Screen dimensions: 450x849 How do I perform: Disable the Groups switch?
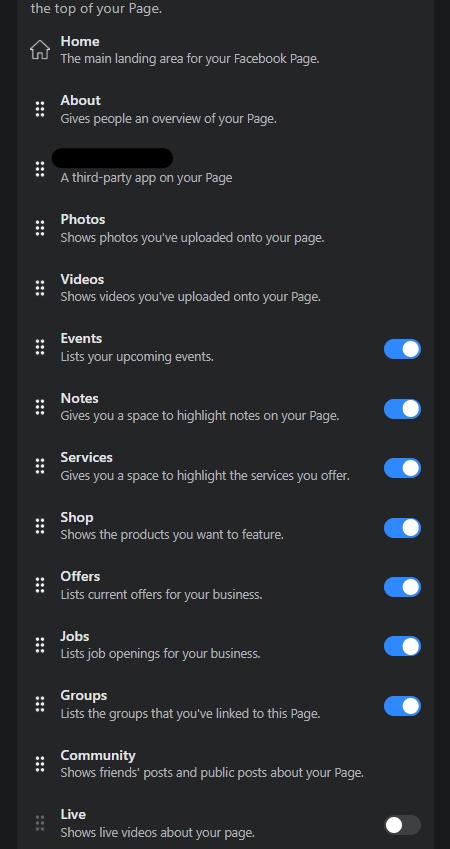(402, 706)
